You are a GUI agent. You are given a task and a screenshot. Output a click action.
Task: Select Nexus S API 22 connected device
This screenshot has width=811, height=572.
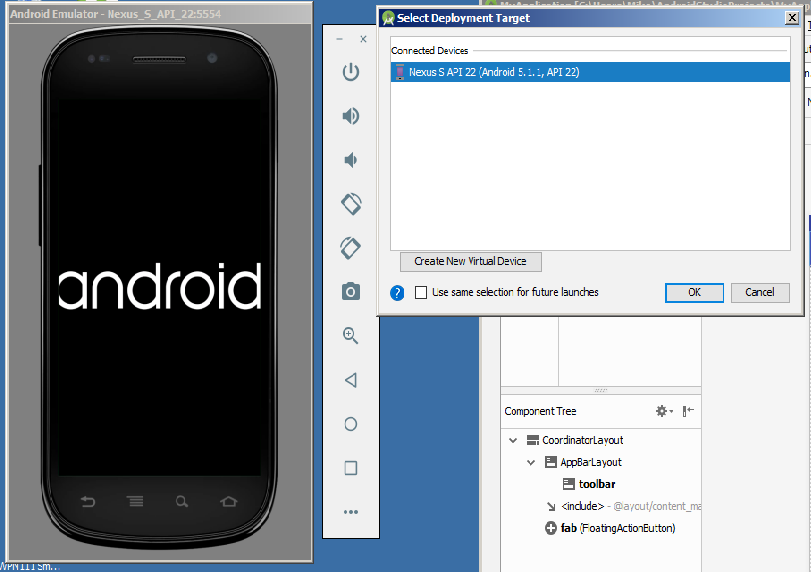click(590, 72)
